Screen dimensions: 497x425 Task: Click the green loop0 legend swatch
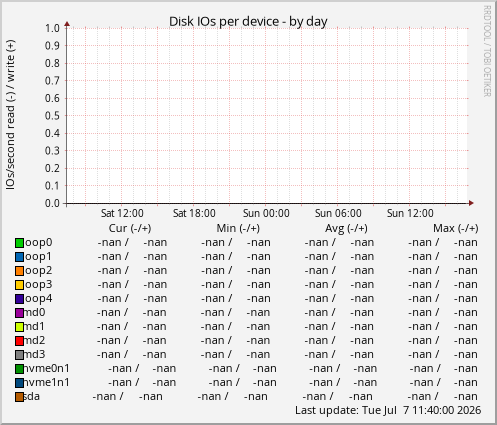19,243
